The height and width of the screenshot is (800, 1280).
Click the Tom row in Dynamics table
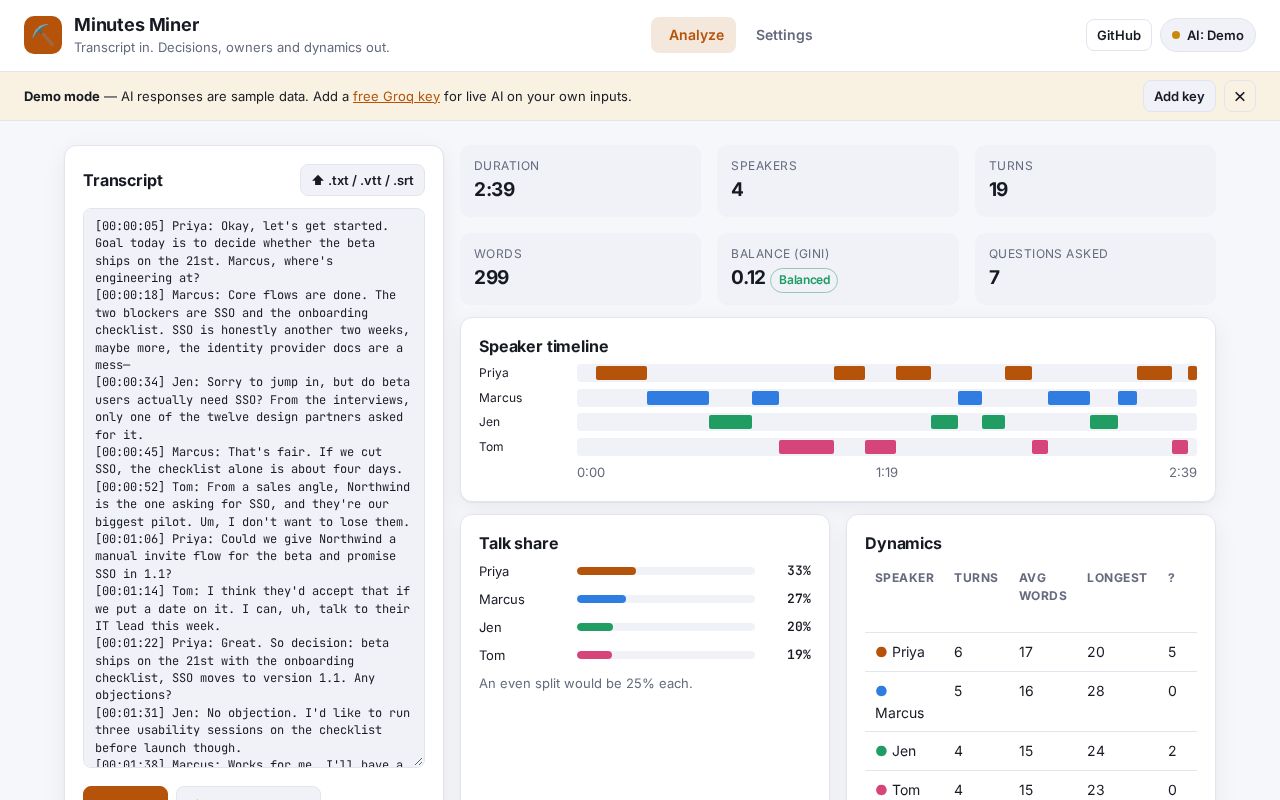click(x=1031, y=786)
